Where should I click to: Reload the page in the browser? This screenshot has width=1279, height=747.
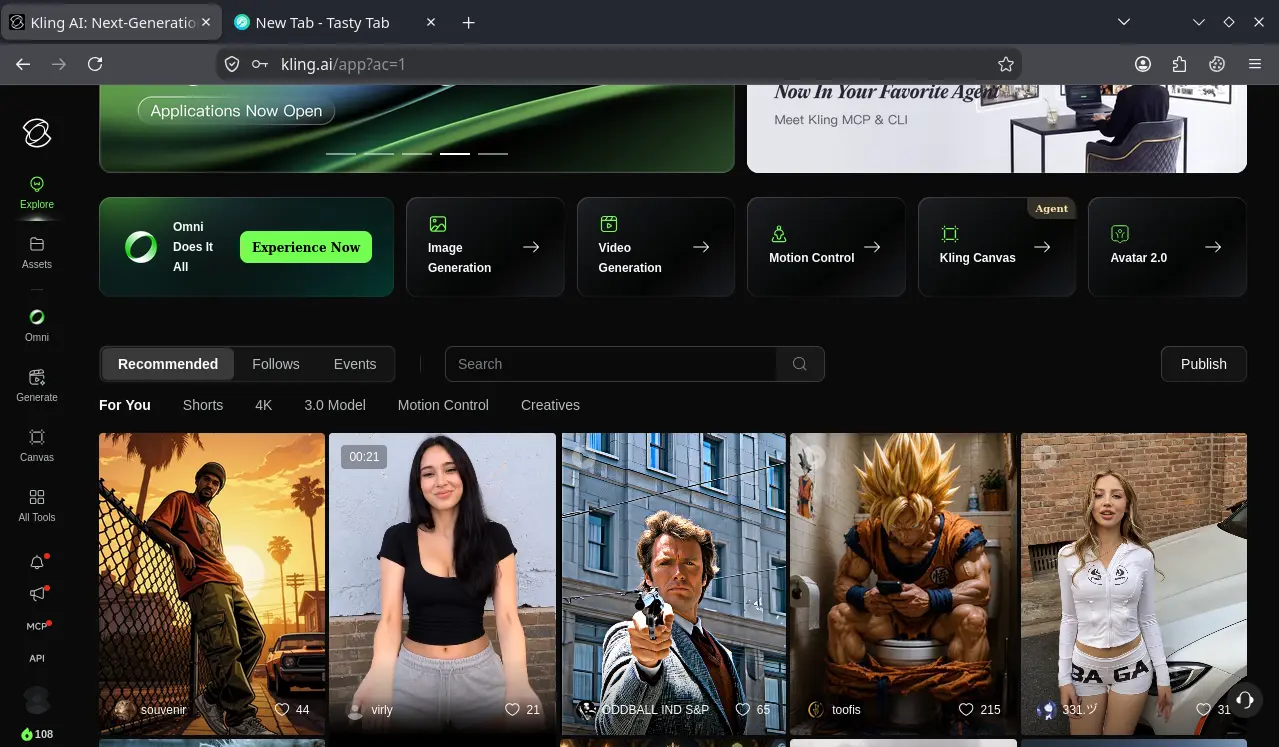click(95, 64)
